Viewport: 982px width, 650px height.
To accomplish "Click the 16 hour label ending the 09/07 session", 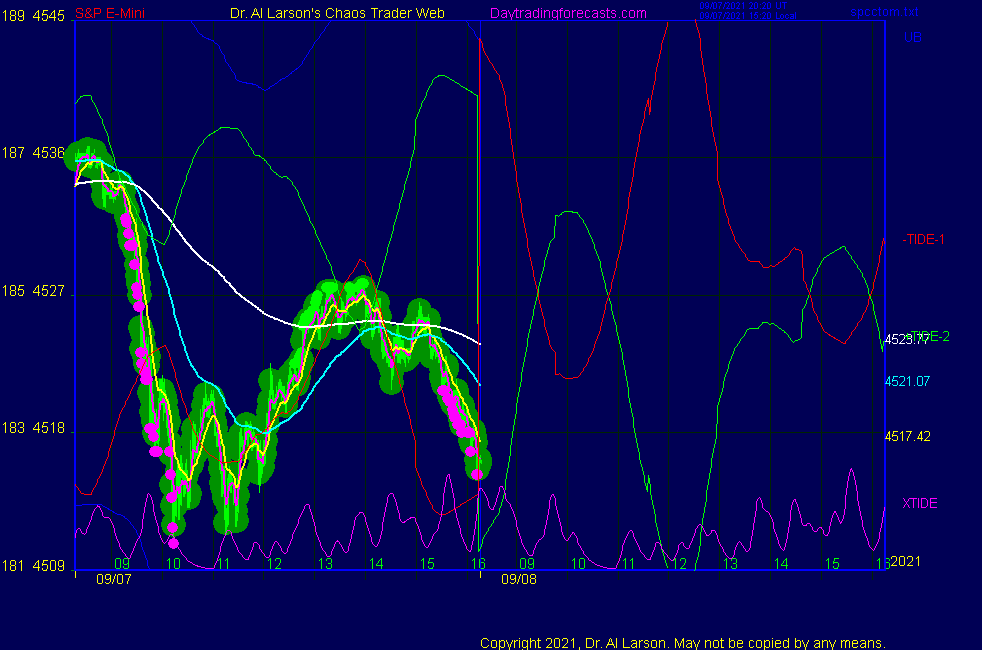I will (x=478, y=564).
